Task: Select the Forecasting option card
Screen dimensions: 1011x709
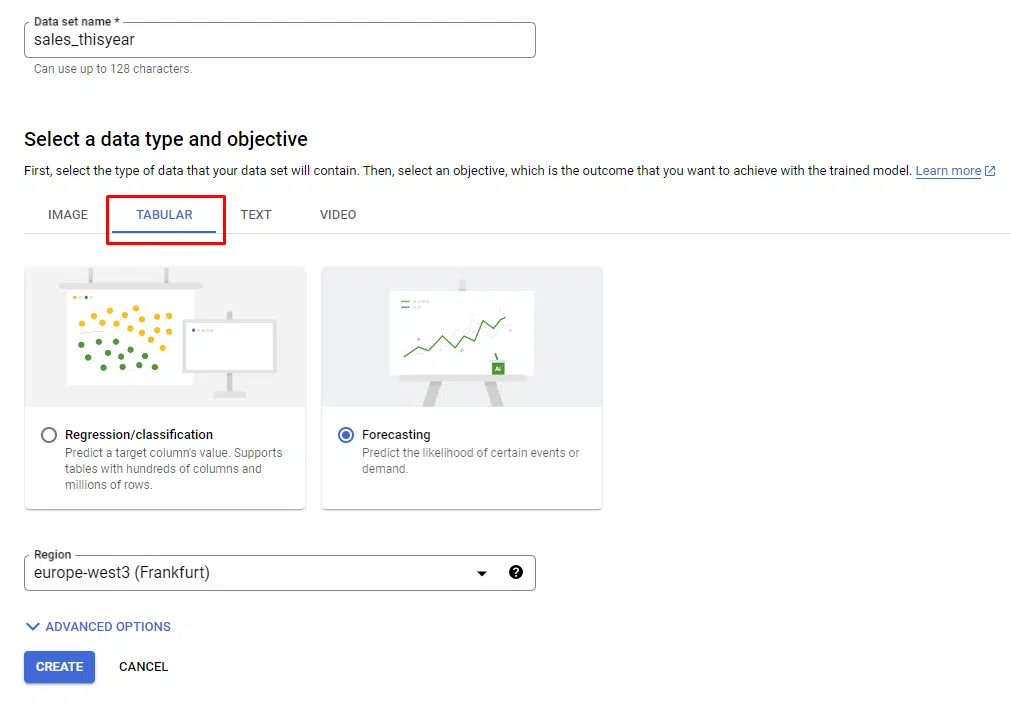Action: pos(461,387)
